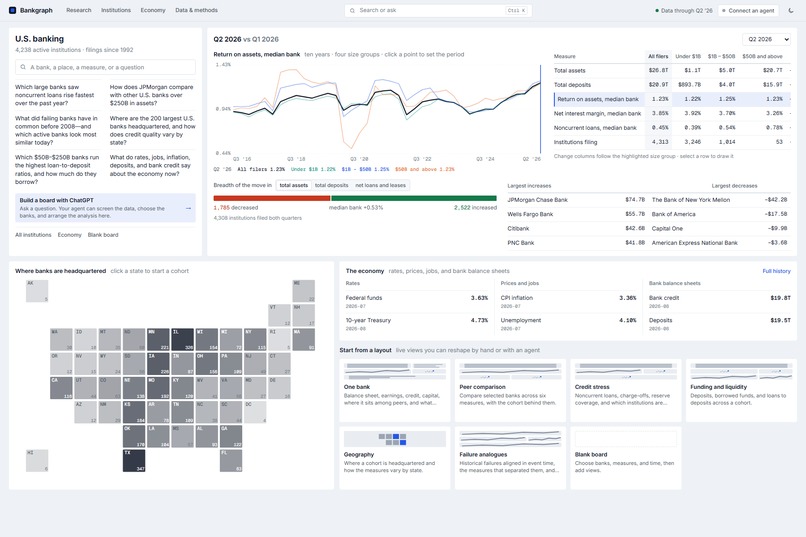Ask which $50B–$250B banks run highest ratios
This screenshot has width=806, height=537.
[57, 170]
